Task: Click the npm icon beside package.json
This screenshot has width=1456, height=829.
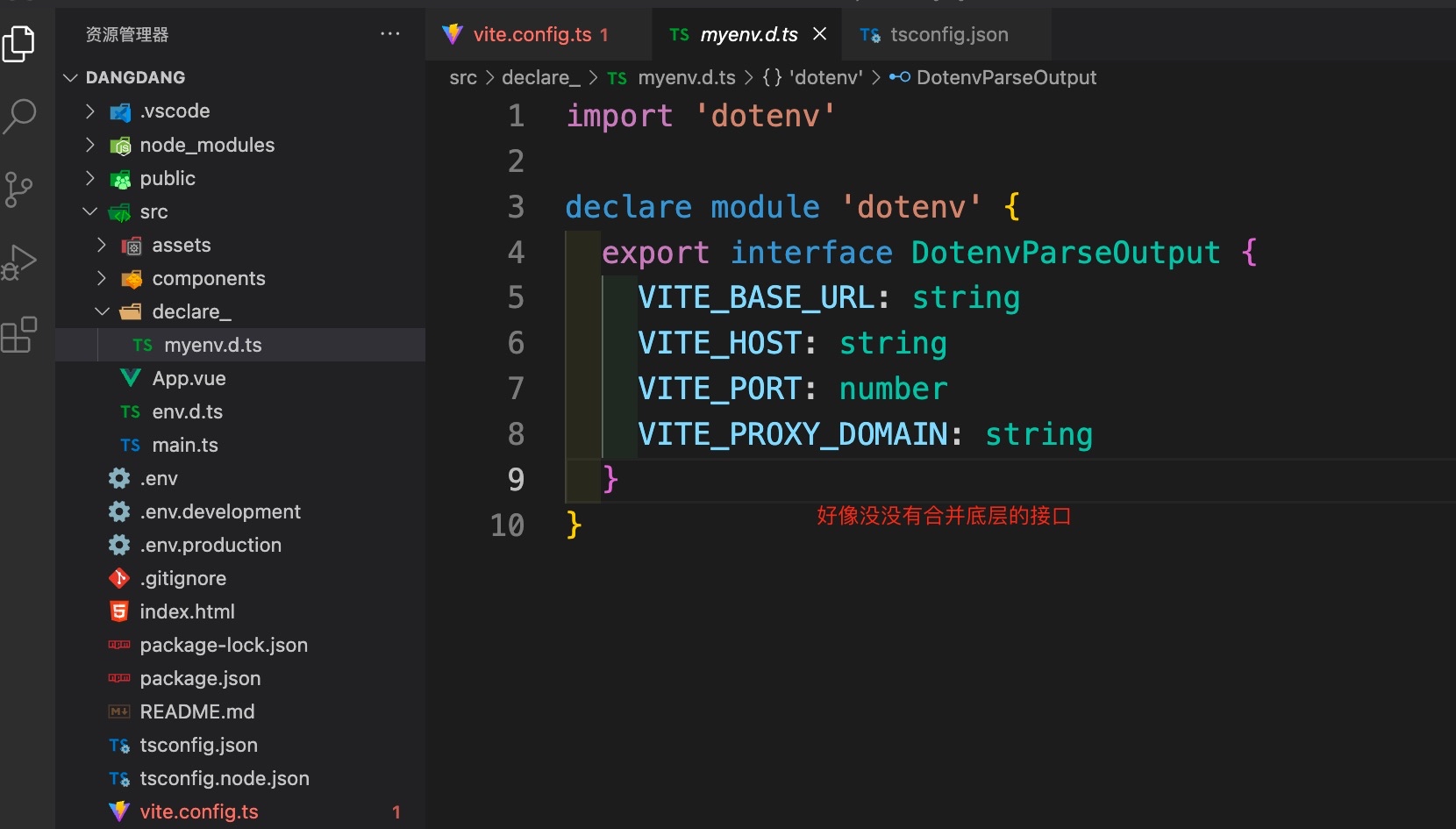Action: pos(119,678)
